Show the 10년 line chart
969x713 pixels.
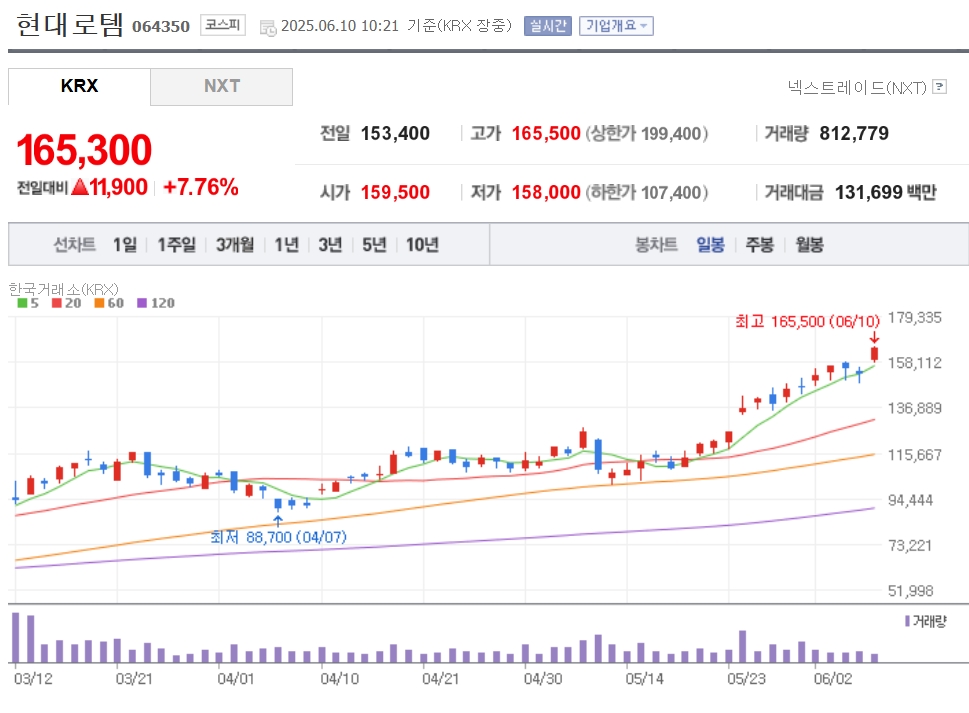(x=422, y=245)
